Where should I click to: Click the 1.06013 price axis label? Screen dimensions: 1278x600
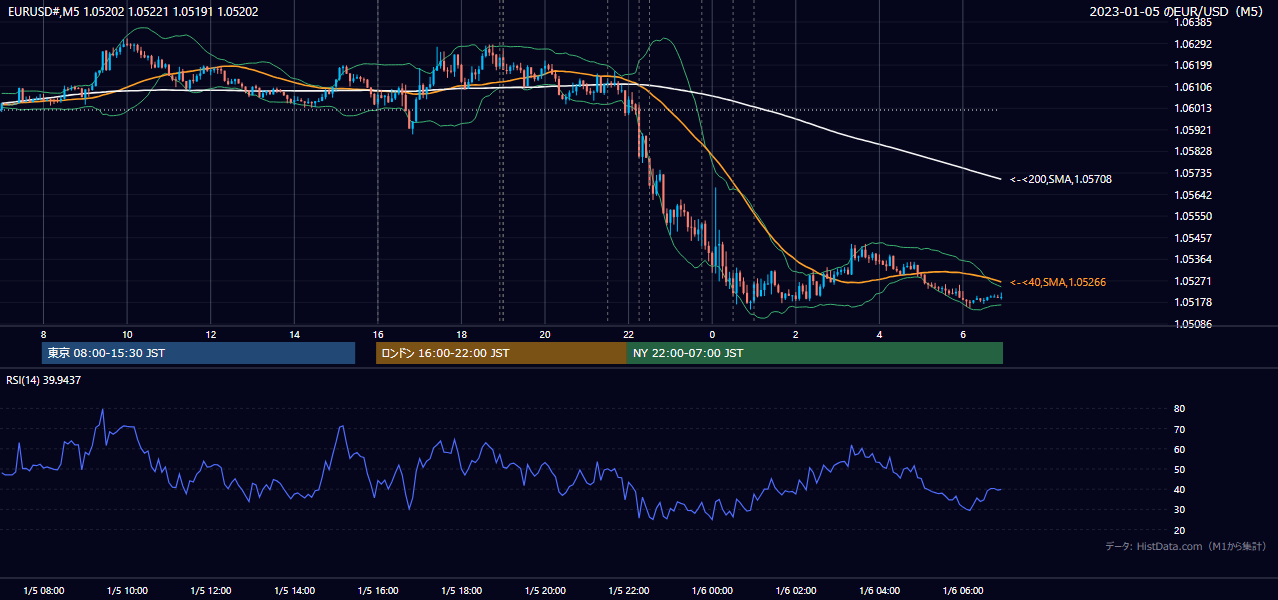click(x=1191, y=109)
